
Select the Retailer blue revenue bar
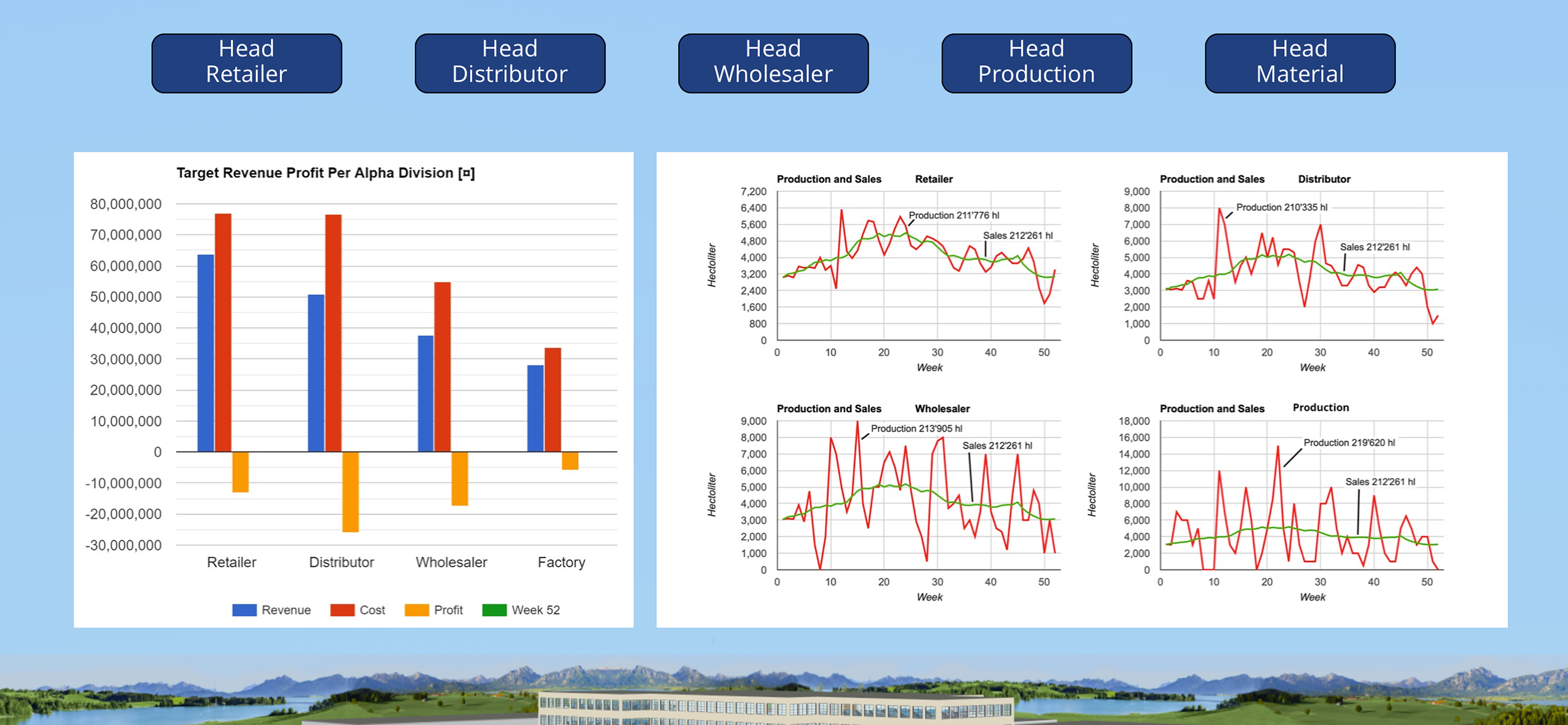206,353
